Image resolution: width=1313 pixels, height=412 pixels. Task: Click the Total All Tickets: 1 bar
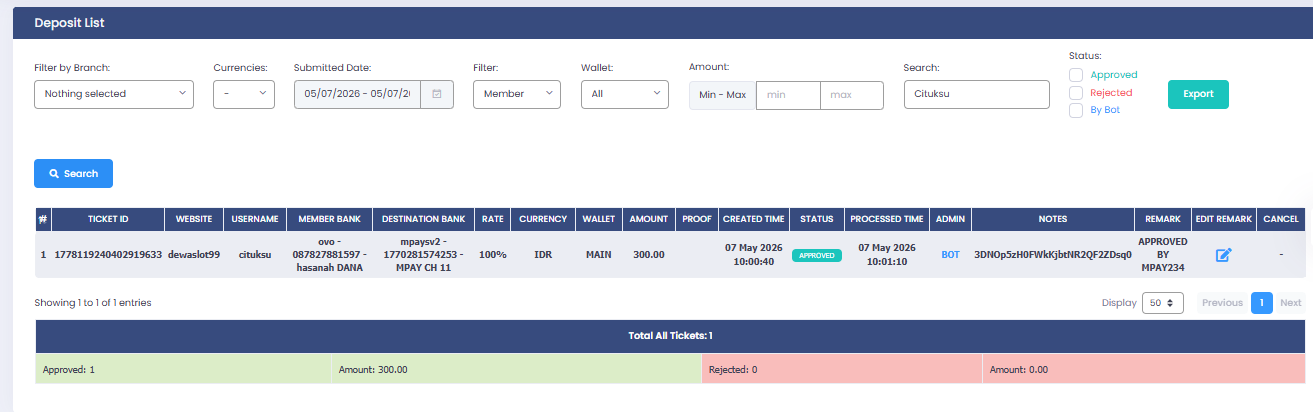click(x=670, y=336)
